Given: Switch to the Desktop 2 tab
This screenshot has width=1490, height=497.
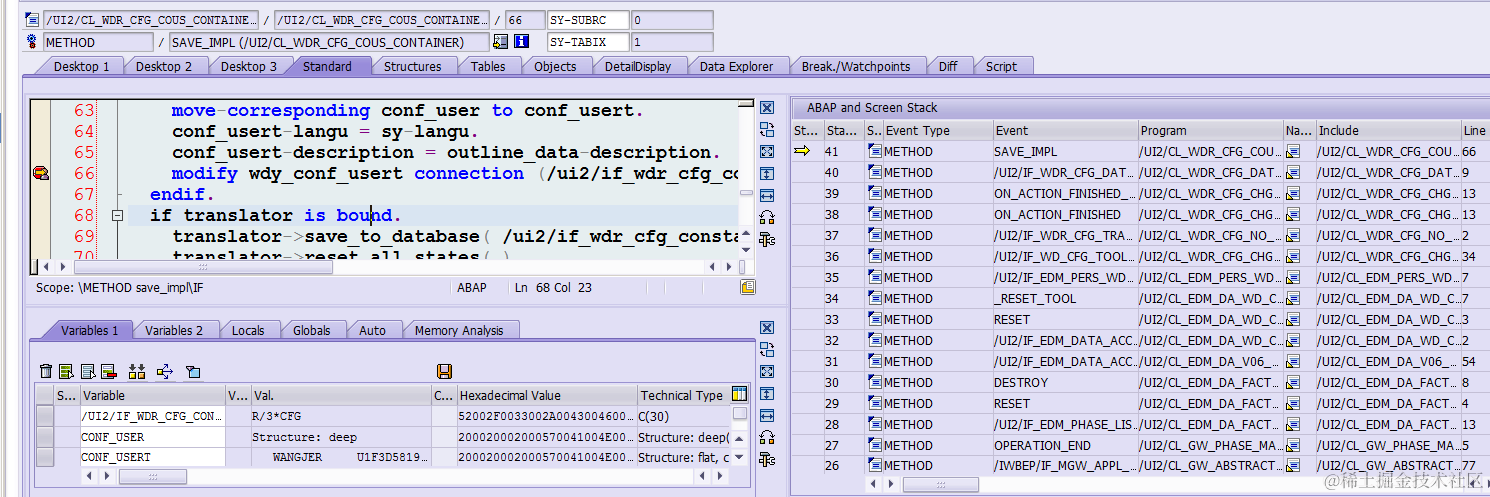Looking at the screenshot, I should coord(164,66).
